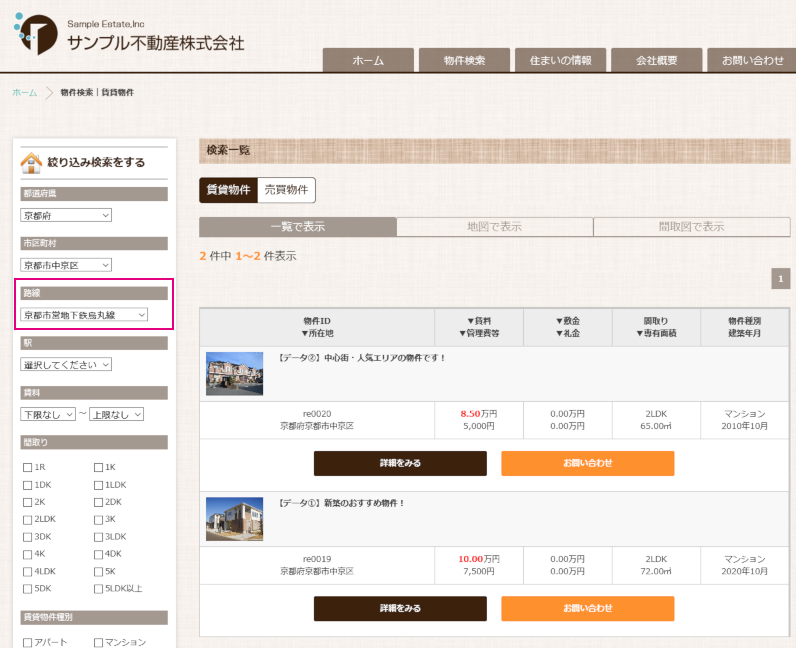Check the 1LDK layout checkbox
The image size is (796, 648).
98,485
